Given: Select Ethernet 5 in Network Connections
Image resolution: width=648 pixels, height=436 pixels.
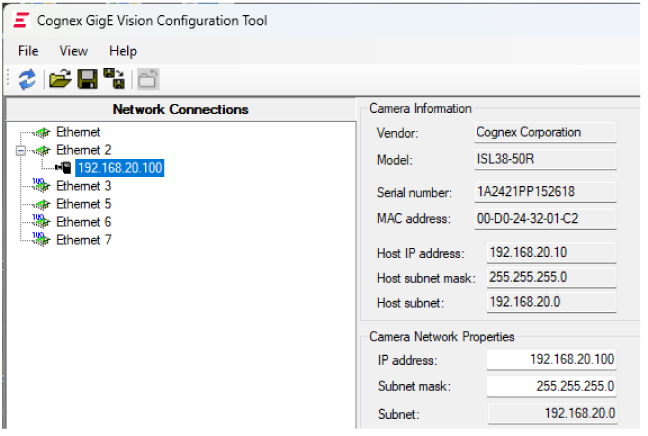Looking at the screenshot, I should [83, 204].
